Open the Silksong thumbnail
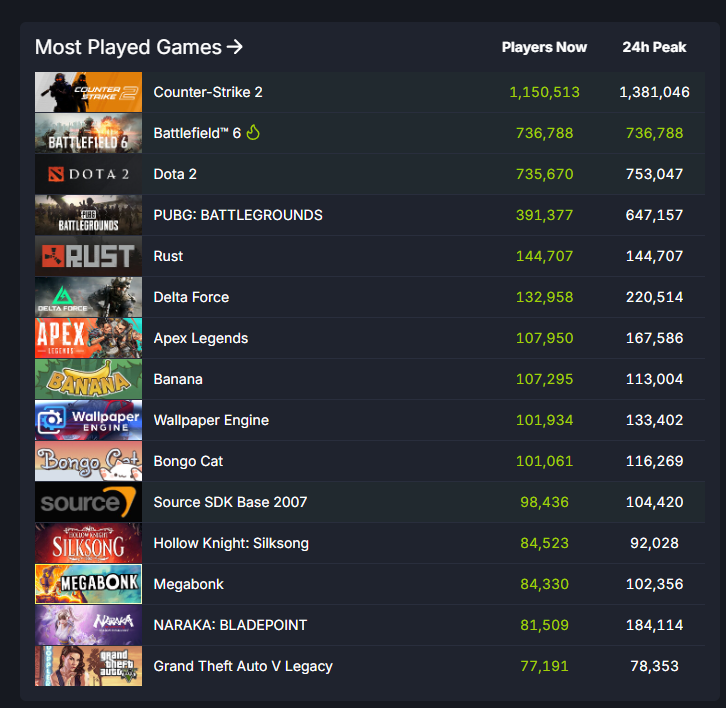The height and width of the screenshot is (708, 726). [88, 543]
